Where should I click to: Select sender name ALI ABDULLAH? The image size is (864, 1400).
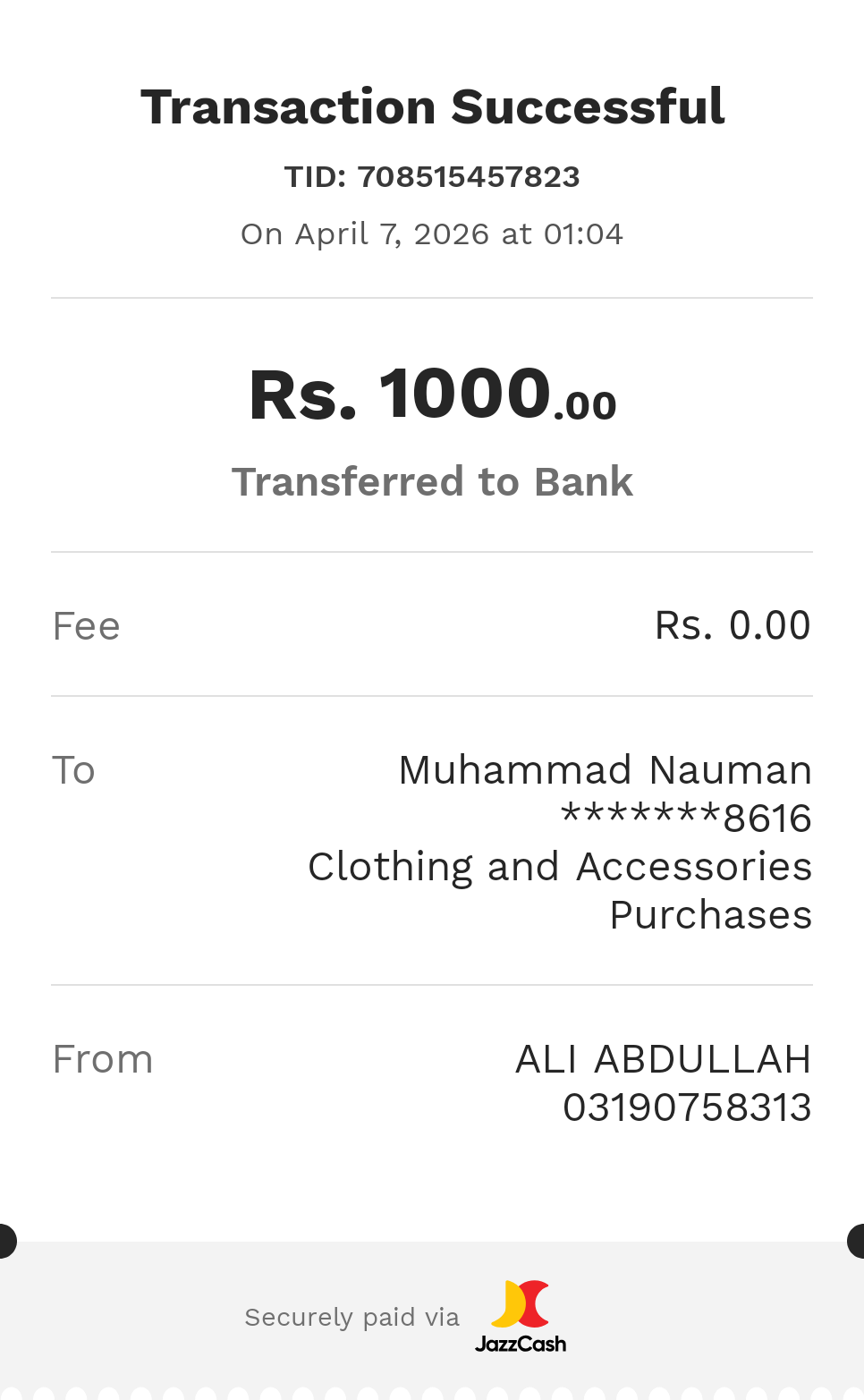pos(663,1059)
